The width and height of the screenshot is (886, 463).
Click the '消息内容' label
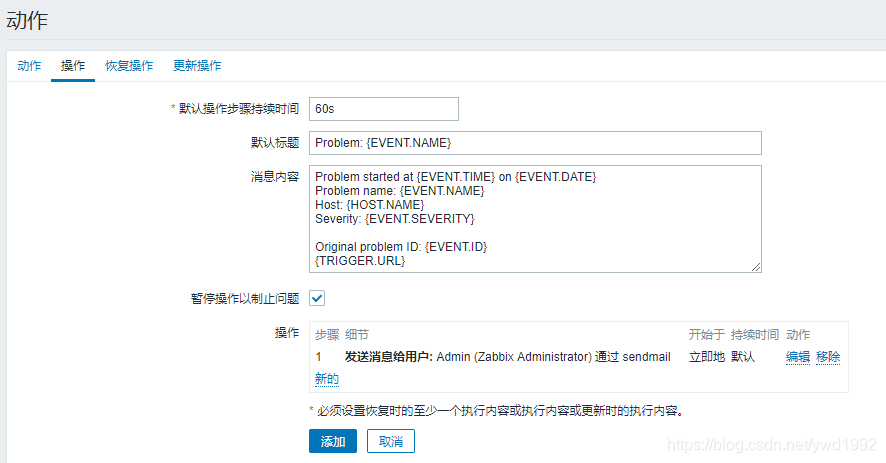coord(275,176)
